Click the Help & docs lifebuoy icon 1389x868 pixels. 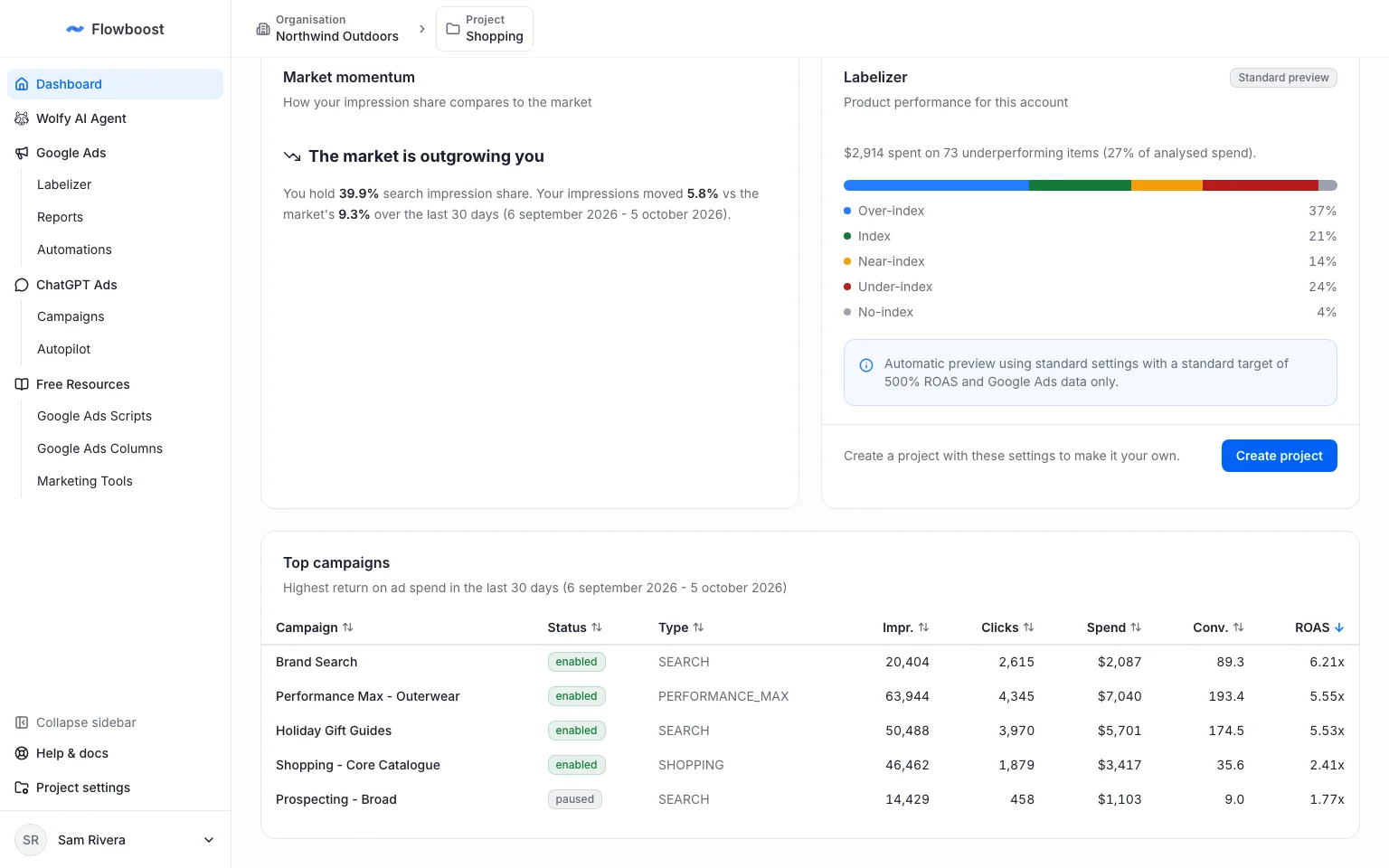click(22, 753)
